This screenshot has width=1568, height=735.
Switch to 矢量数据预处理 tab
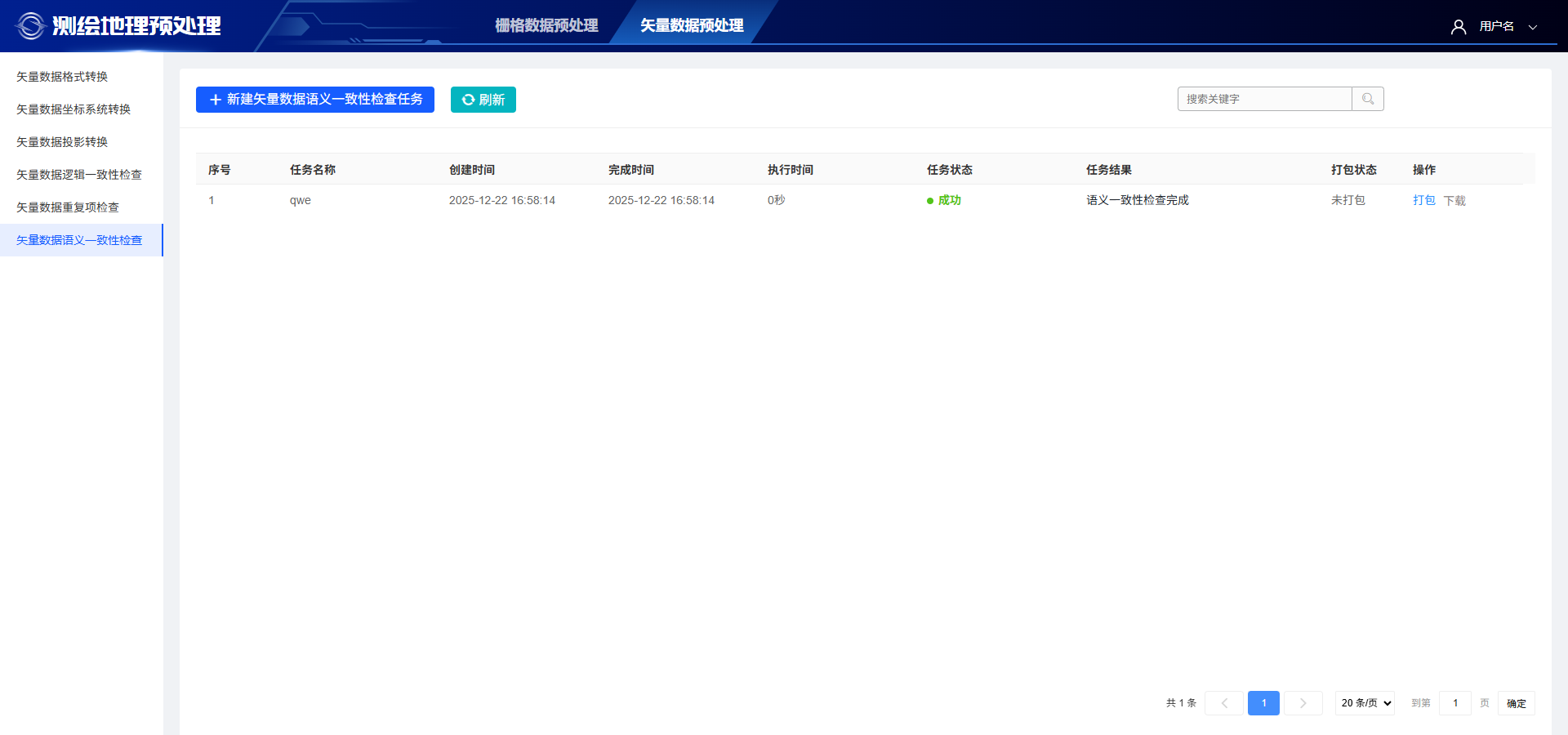(x=692, y=26)
